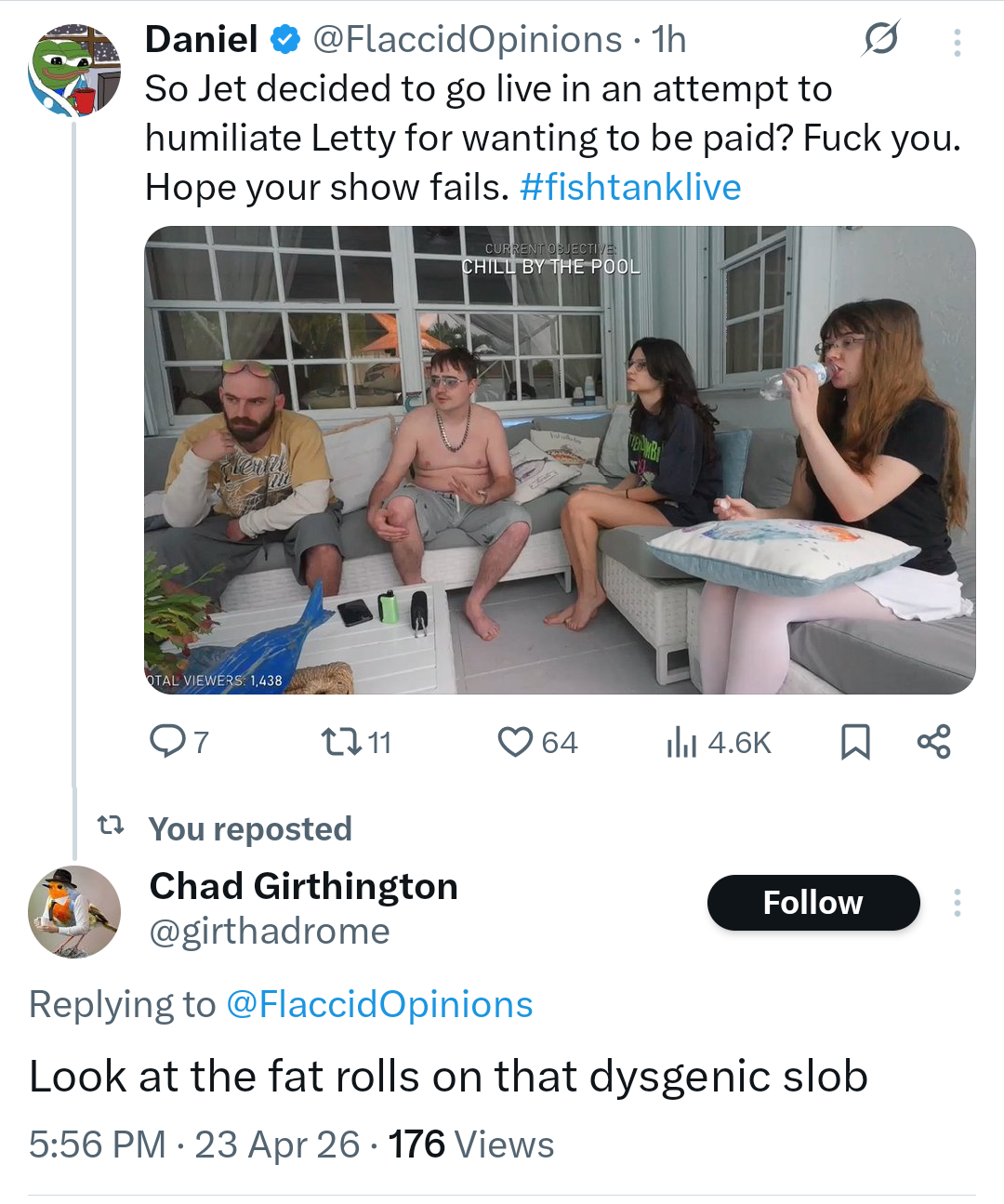This screenshot has width=1004, height=1204.
Task: Click the reply comment bubble icon
Action: point(168,742)
